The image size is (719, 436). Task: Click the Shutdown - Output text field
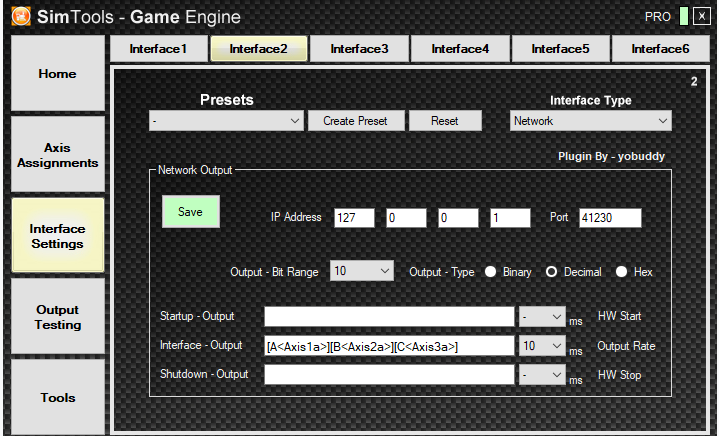click(389, 375)
